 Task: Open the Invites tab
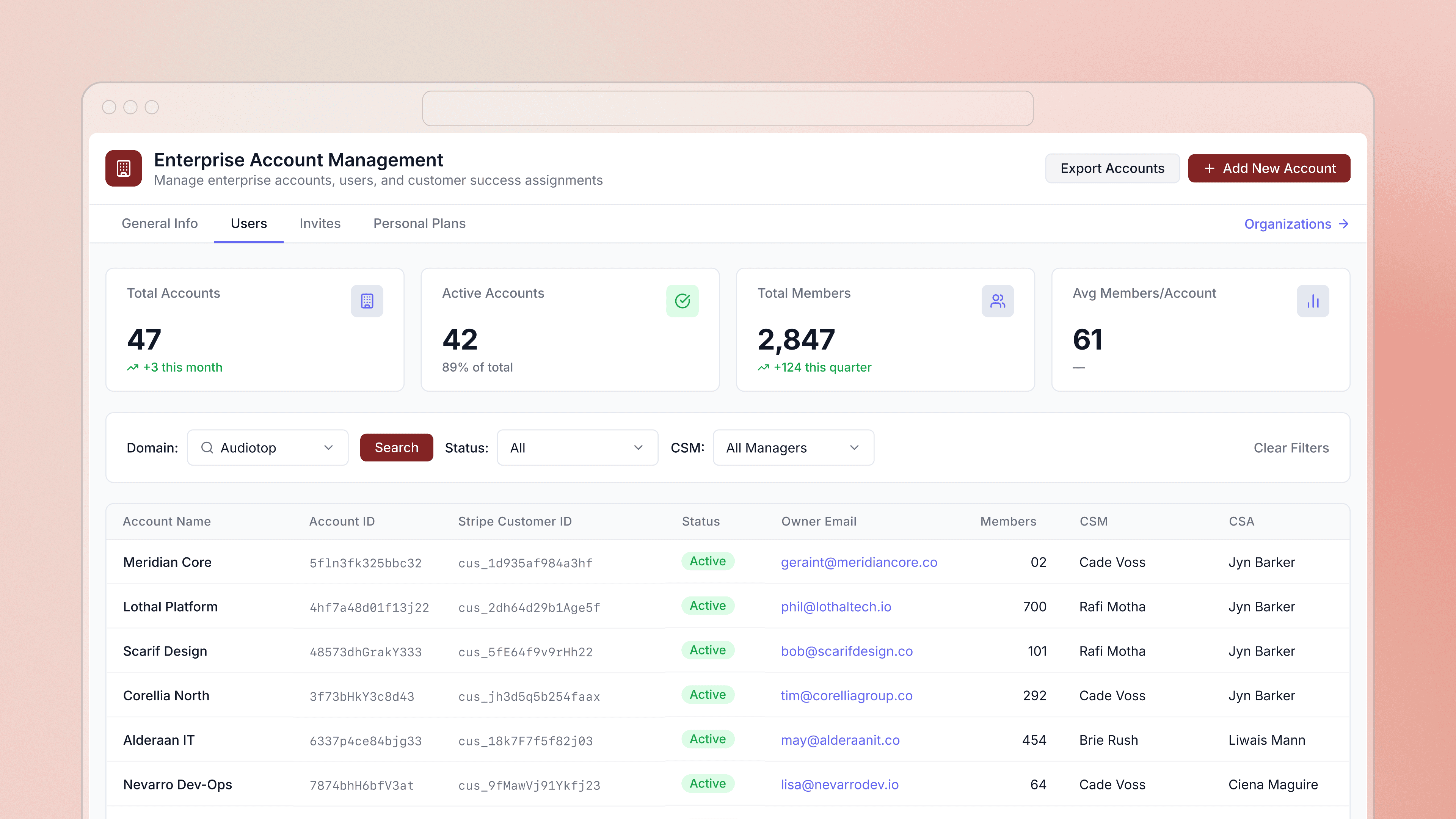pos(320,223)
